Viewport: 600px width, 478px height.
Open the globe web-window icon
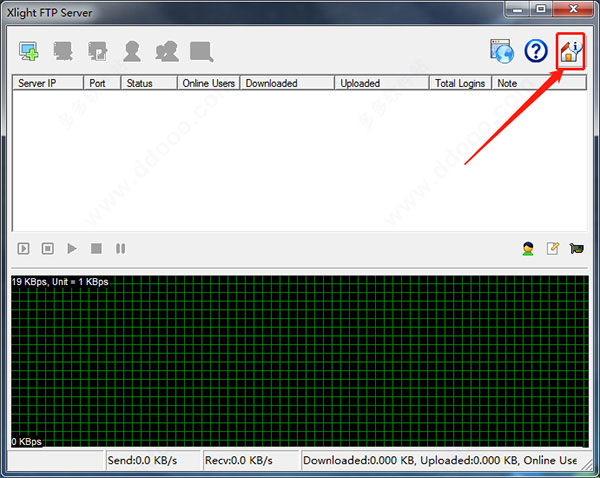(x=502, y=51)
